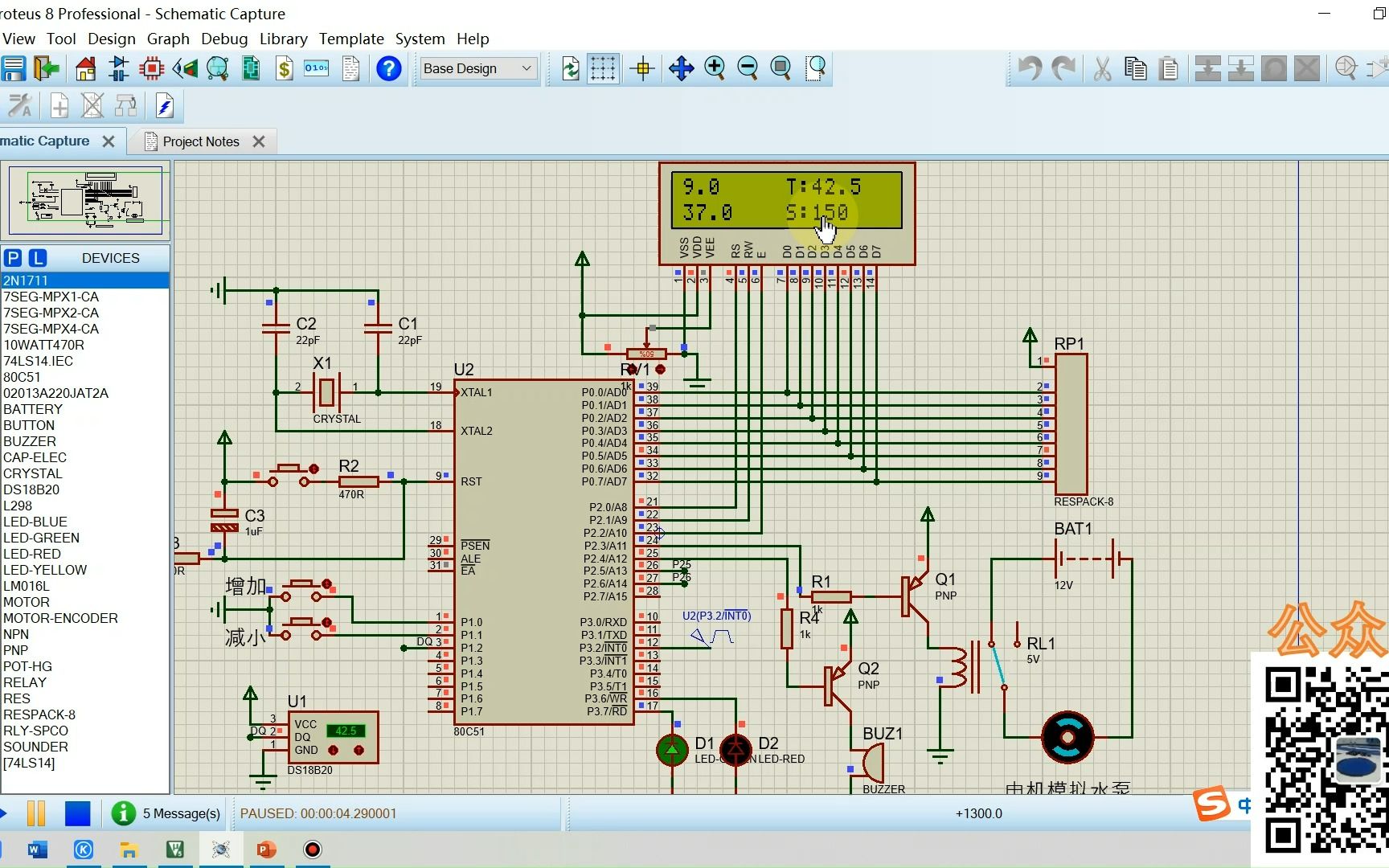Click the Copy to clipboard icon
The height and width of the screenshot is (868, 1389).
[1136, 68]
